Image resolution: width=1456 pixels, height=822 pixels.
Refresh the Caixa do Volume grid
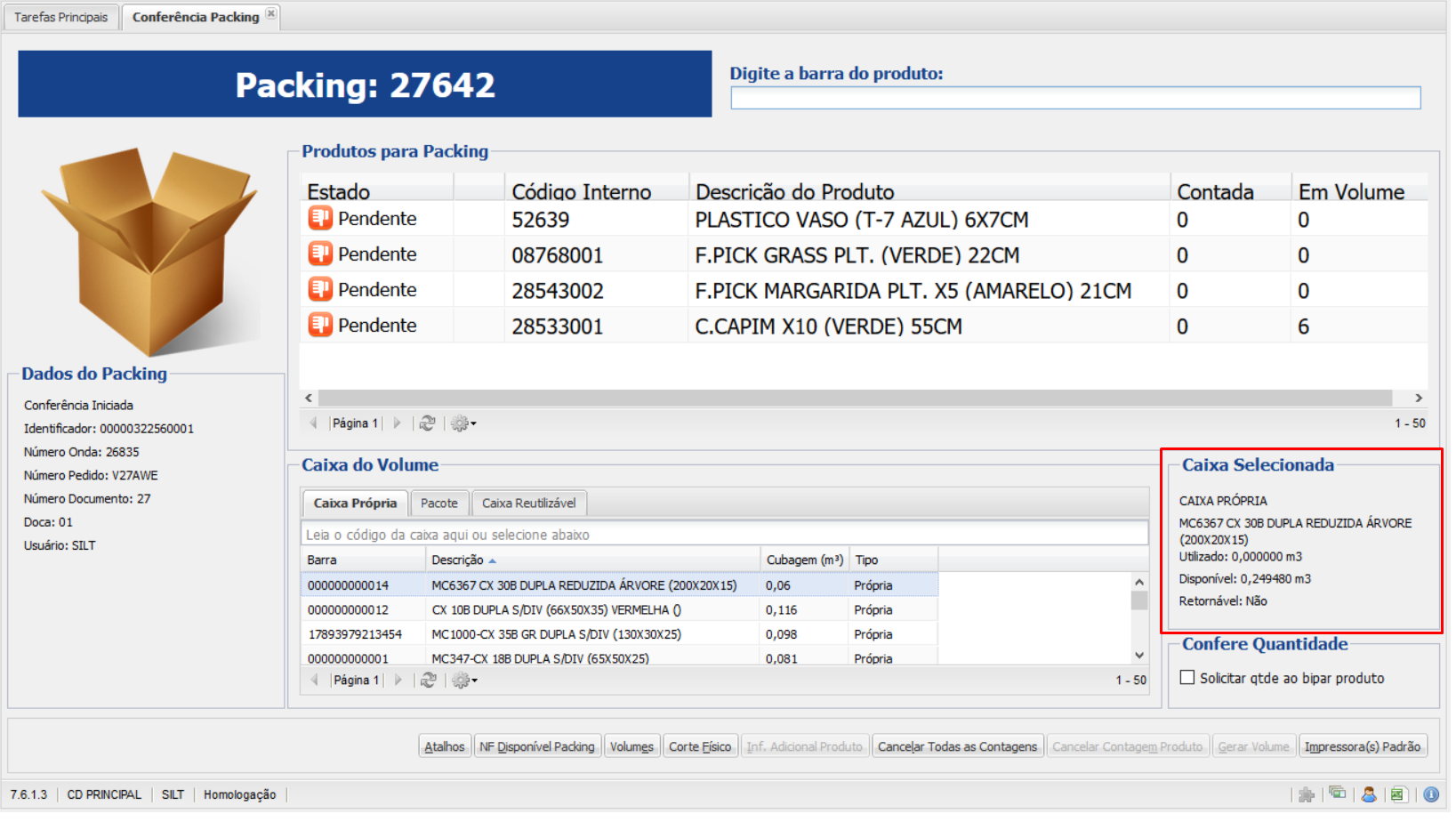[429, 681]
